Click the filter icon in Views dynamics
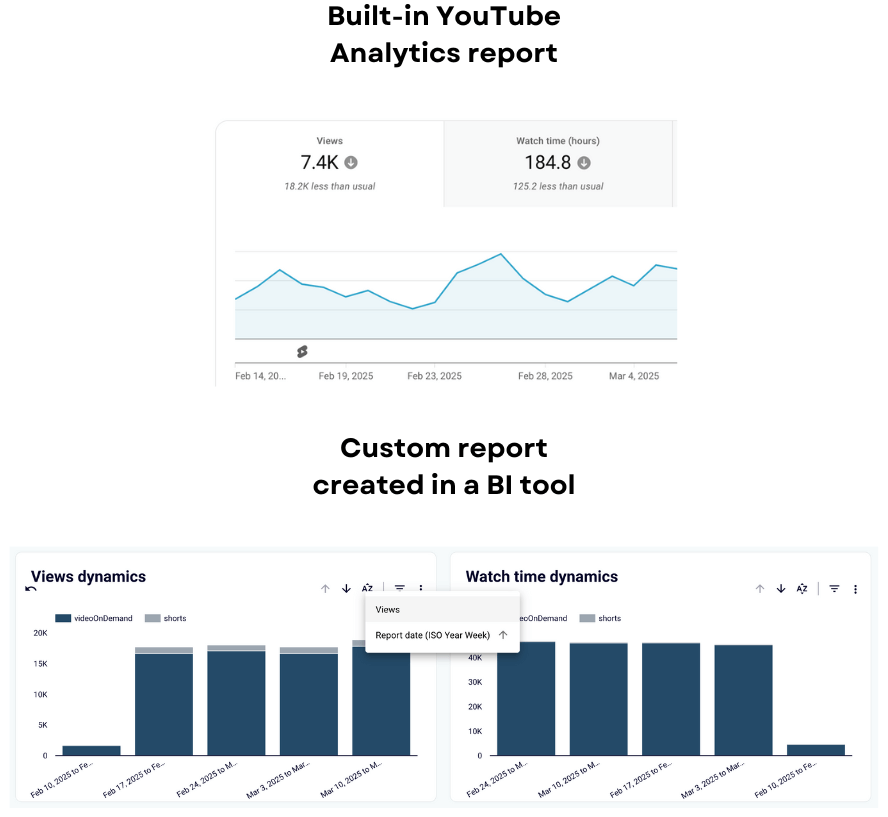 400,588
